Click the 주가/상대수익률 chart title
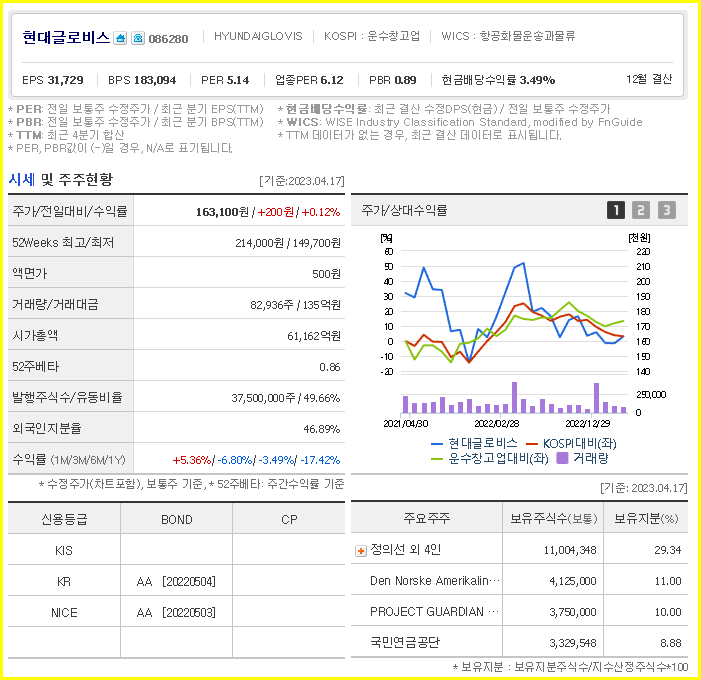Viewport: 701px width, 680px height. coord(404,210)
